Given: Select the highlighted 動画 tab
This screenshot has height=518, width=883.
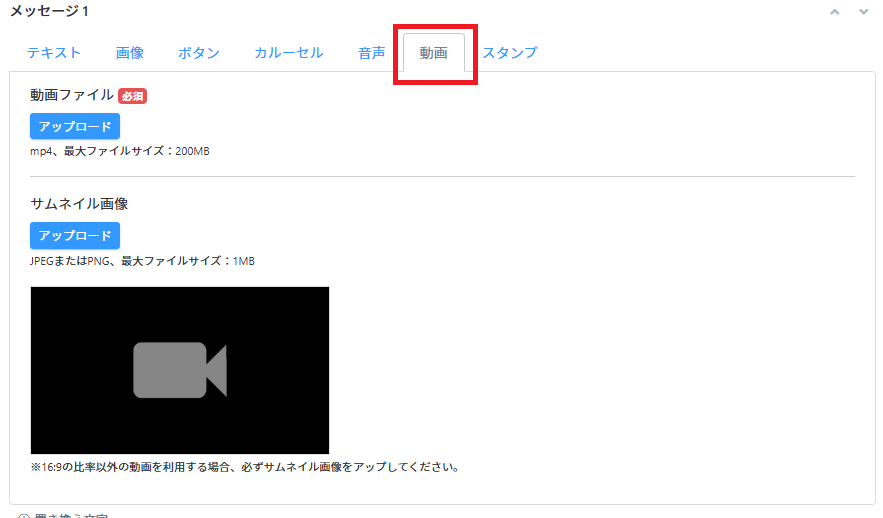Looking at the screenshot, I should tap(434, 53).
